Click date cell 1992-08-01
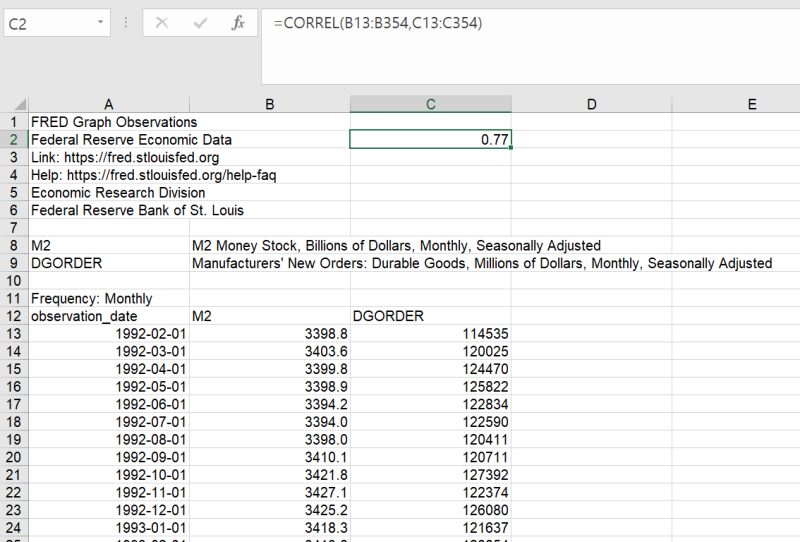 coord(109,439)
